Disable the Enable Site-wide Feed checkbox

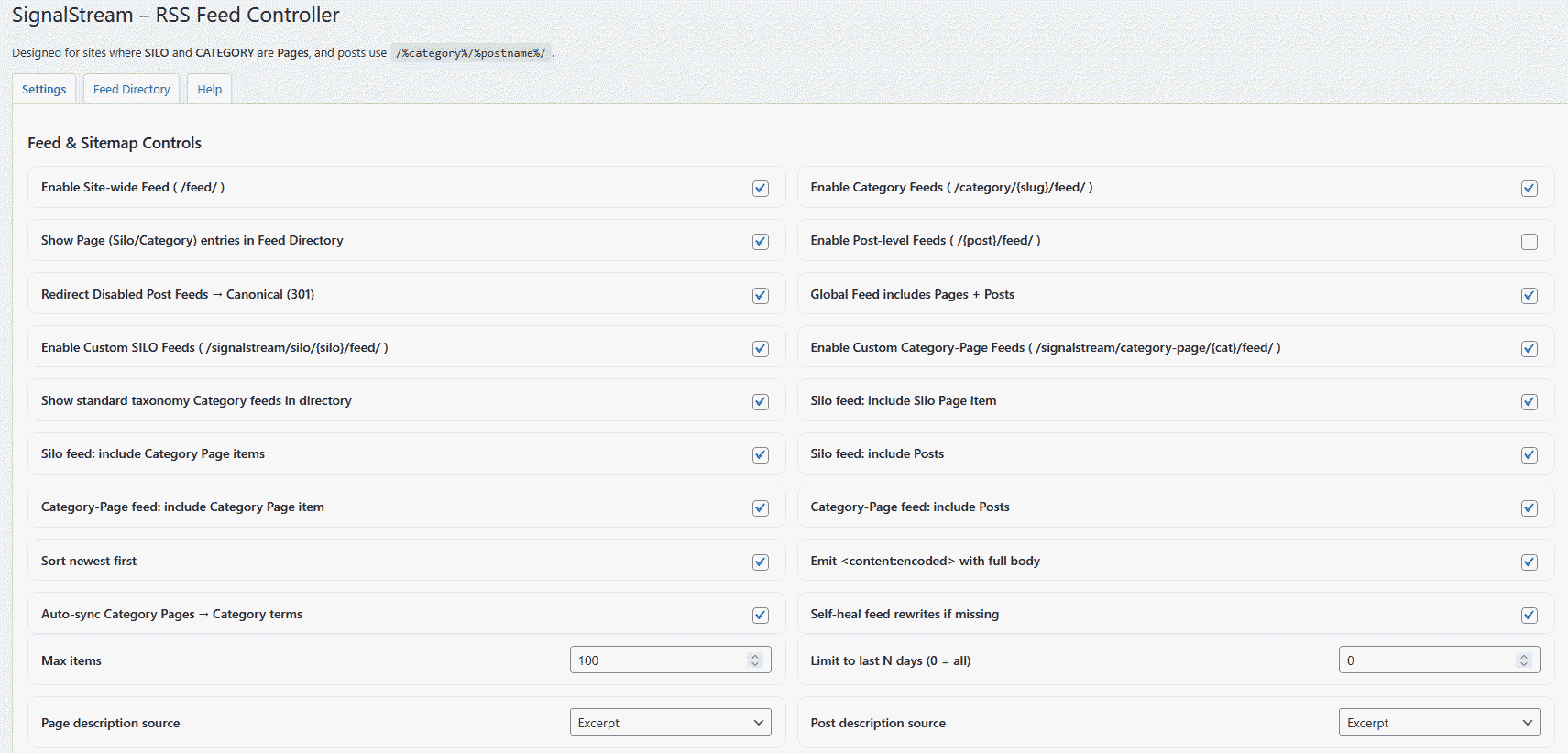coord(760,189)
